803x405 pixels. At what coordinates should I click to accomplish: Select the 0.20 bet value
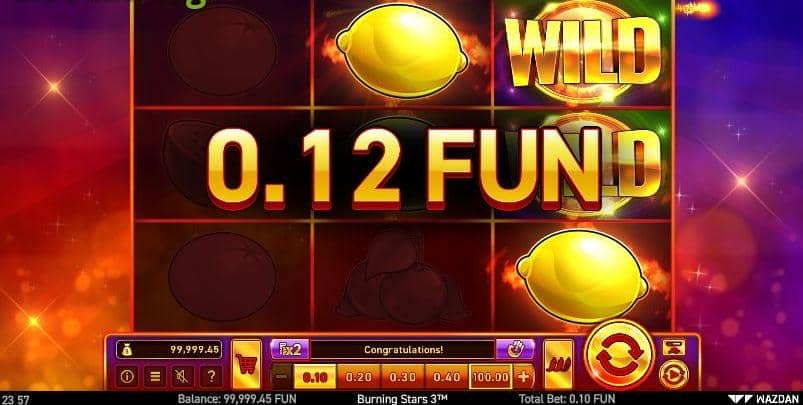(x=358, y=377)
